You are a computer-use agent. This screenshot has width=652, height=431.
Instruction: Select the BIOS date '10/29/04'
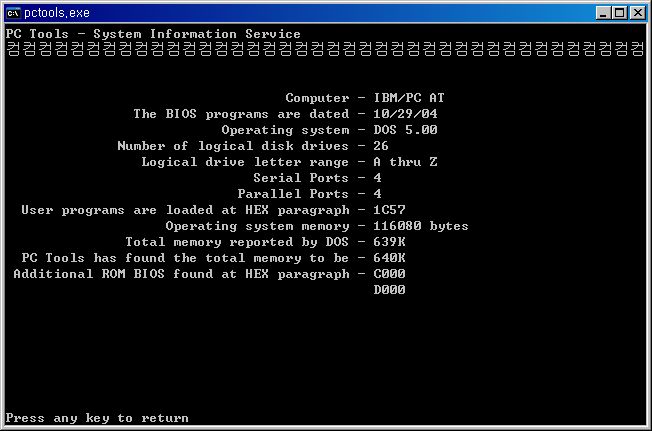pos(405,114)
